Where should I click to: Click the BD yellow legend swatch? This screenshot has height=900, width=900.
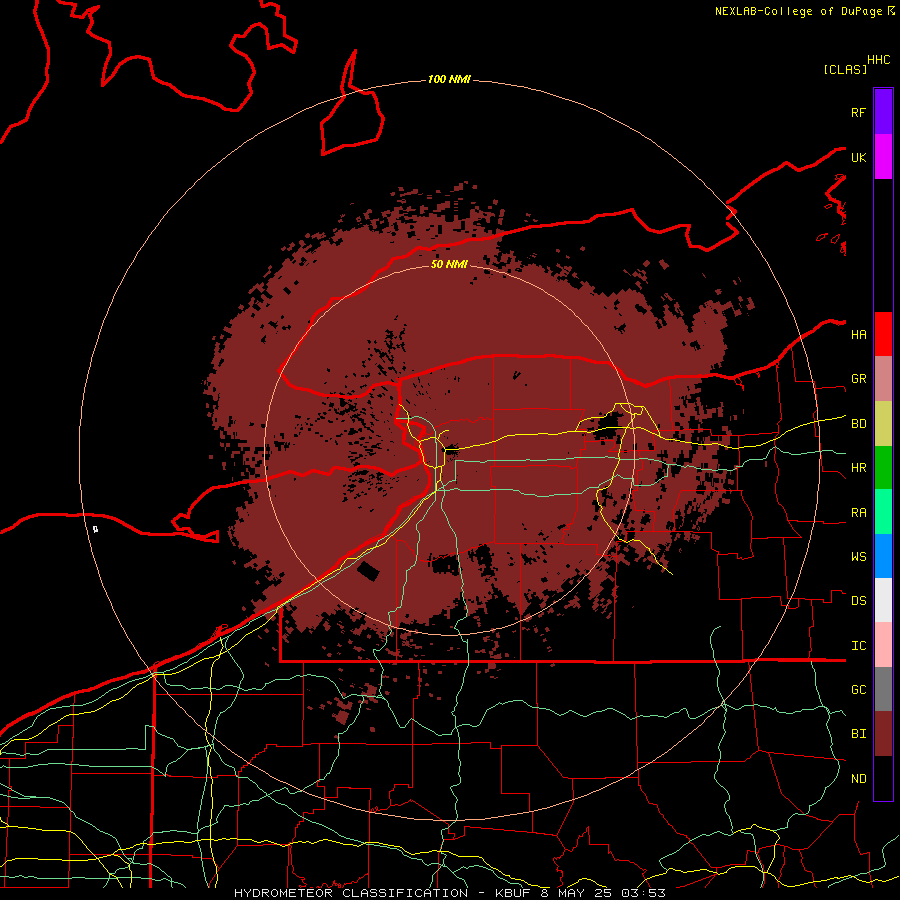[x=883, y=423]
